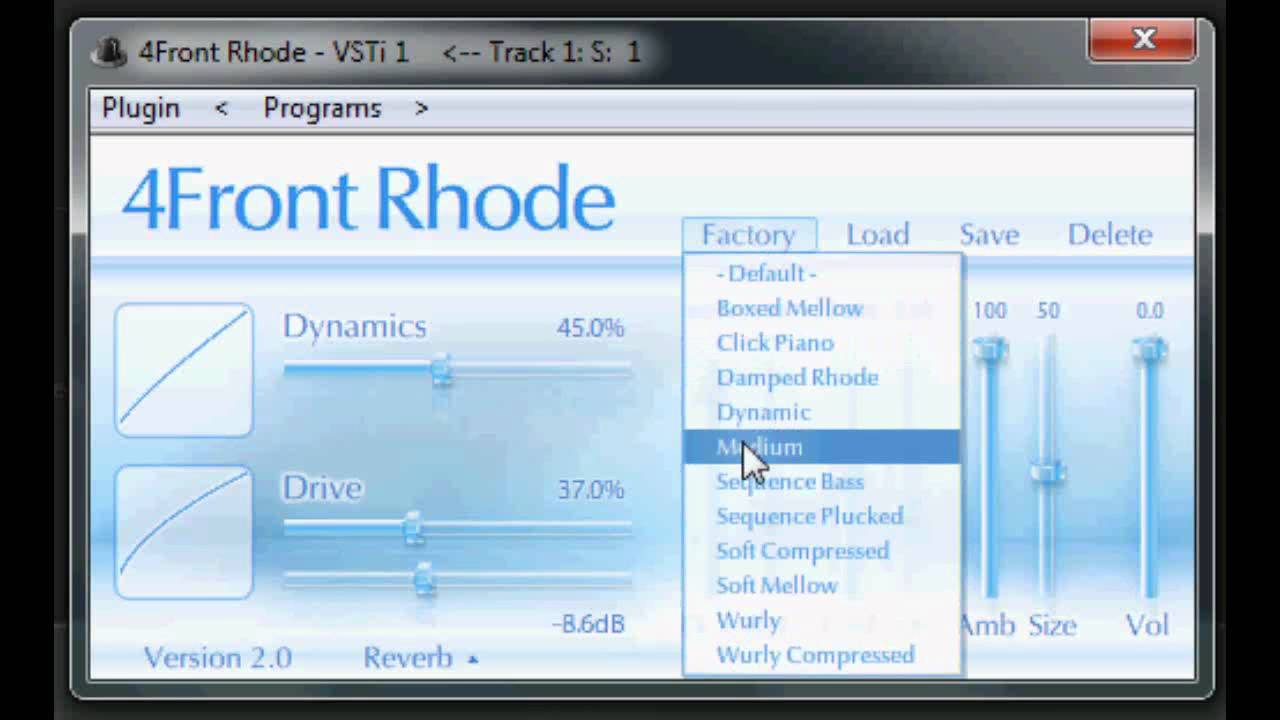This screenshot has width=1280, height=720.
Task: Click the slider handle below Drive
Action: coord(424,578)
